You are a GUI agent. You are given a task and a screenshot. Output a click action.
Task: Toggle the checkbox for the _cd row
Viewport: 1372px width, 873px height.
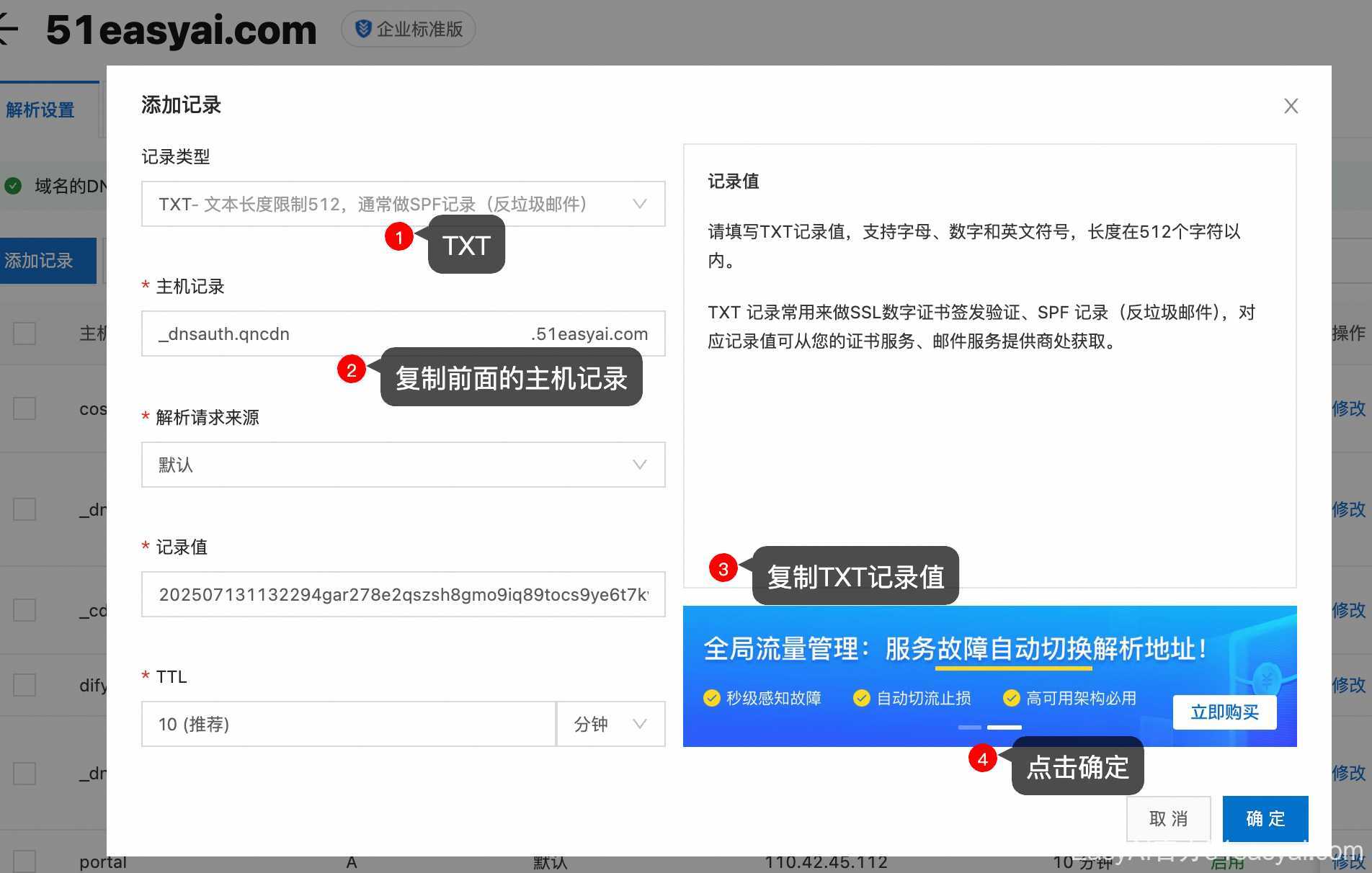pos(24,610)
